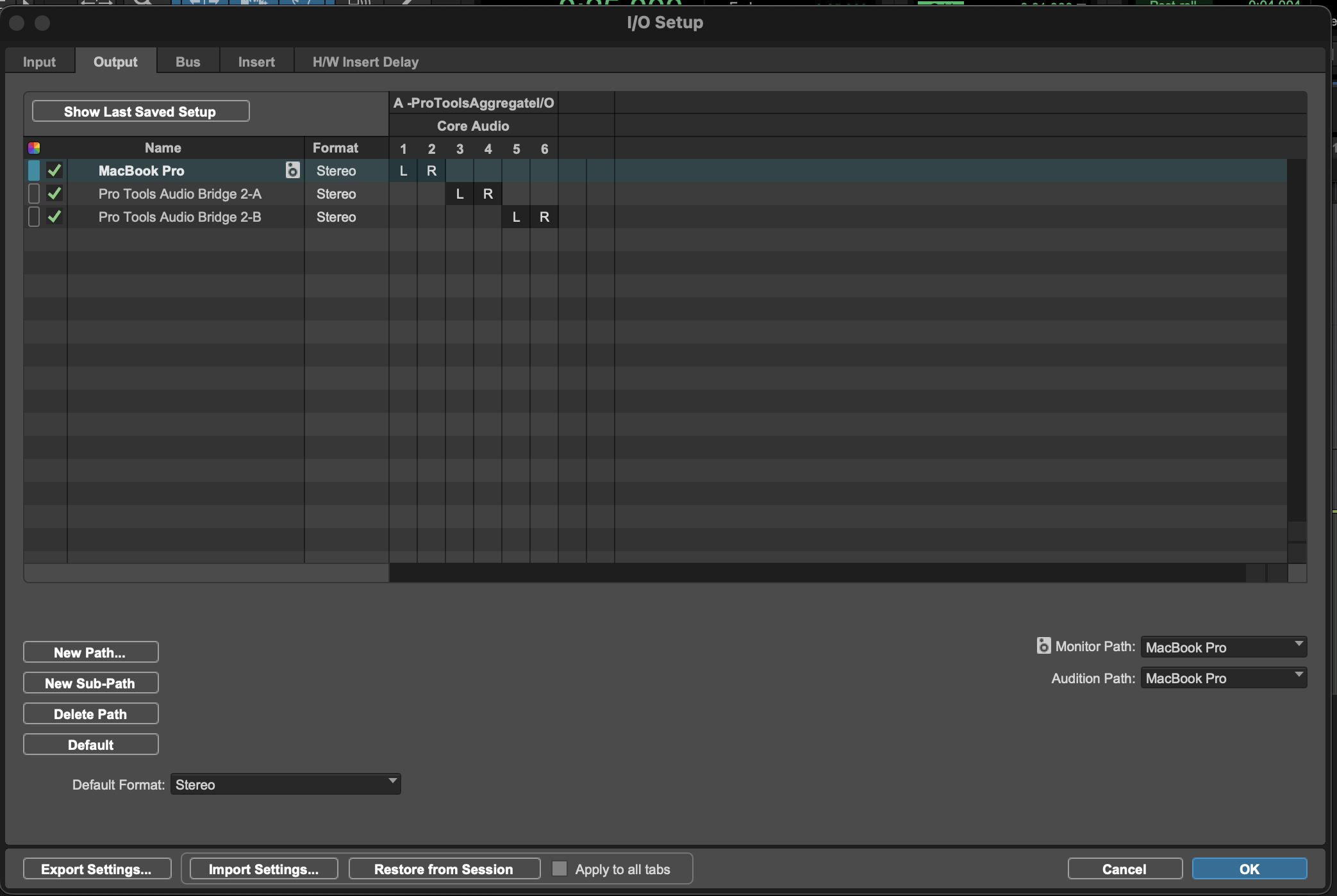Click L assignment cell for Audio Bridge 2-A
The width and height of the screenshot is (1337, 896).
[x=460, y=194]
